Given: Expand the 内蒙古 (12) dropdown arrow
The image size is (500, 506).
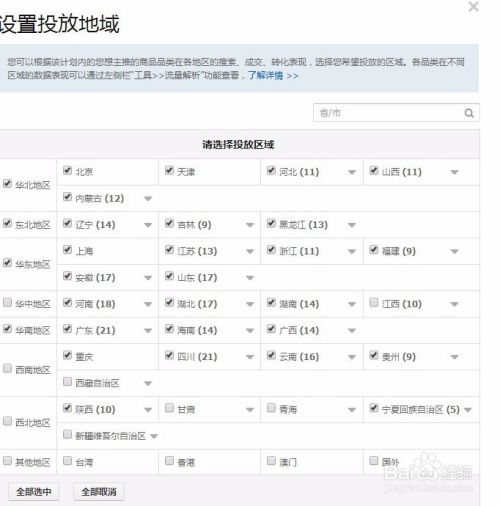Looking at the screenshot, I should tap(148, 199).
